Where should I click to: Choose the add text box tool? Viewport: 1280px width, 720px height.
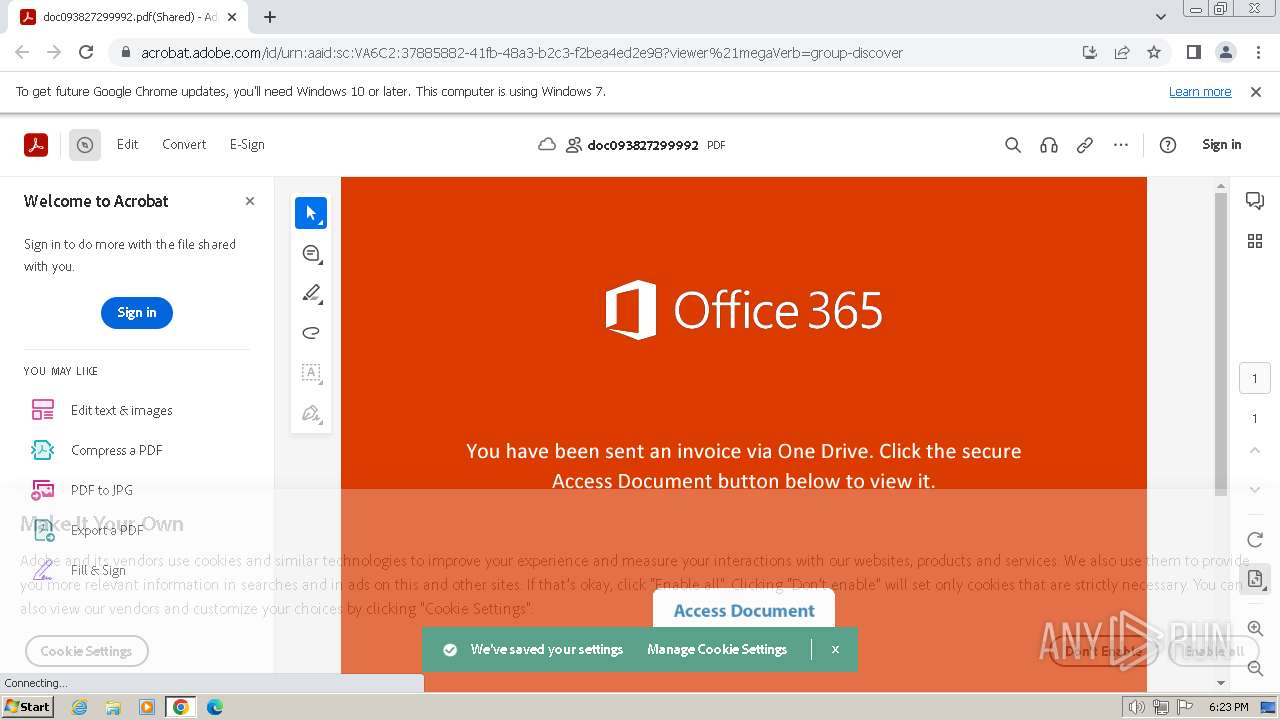311,373
